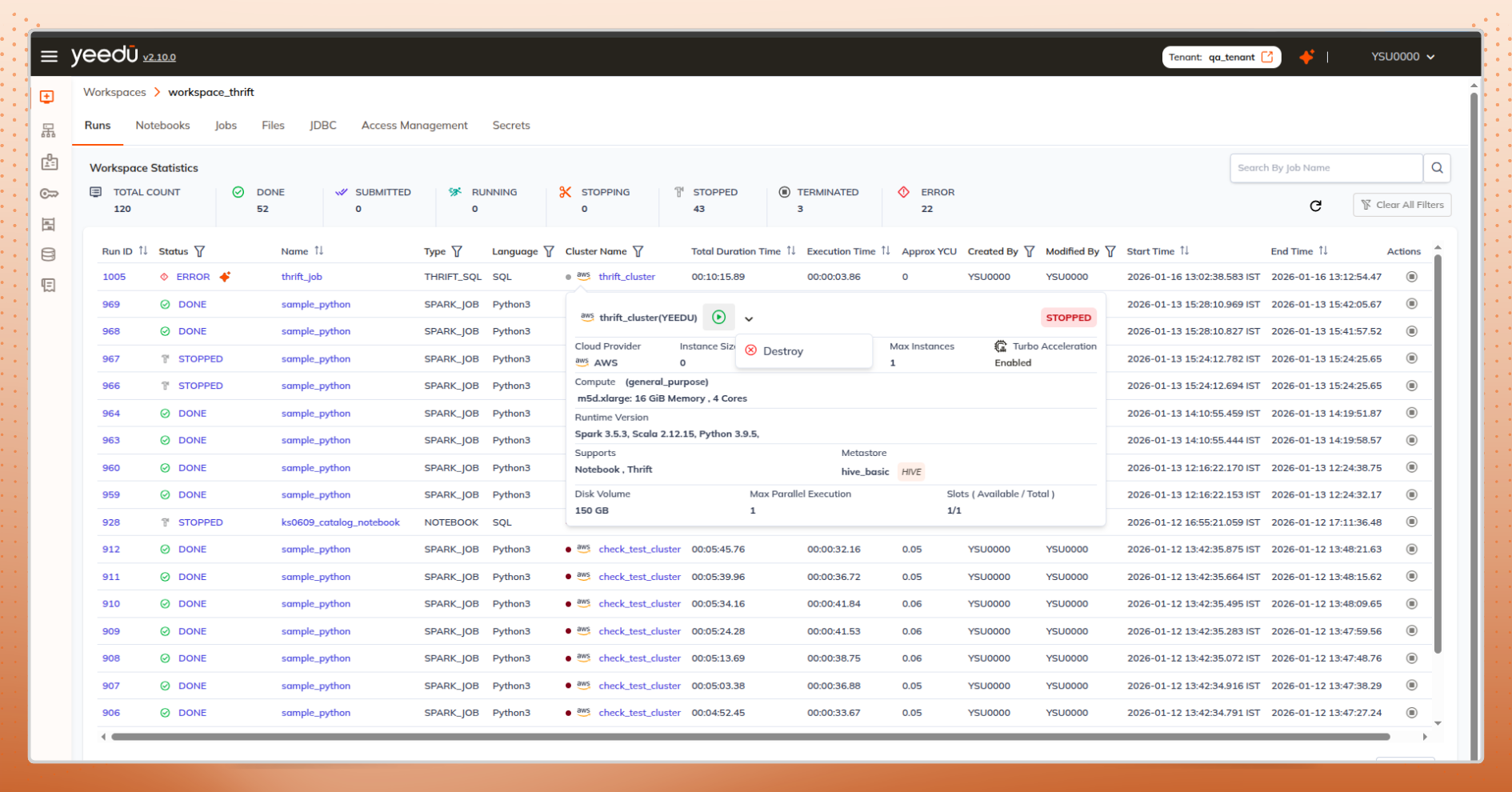Toggle the Run ID sort arrows
Image resolution: width=1512 pixels, height=792 pixels.
(x=144, y=250)
